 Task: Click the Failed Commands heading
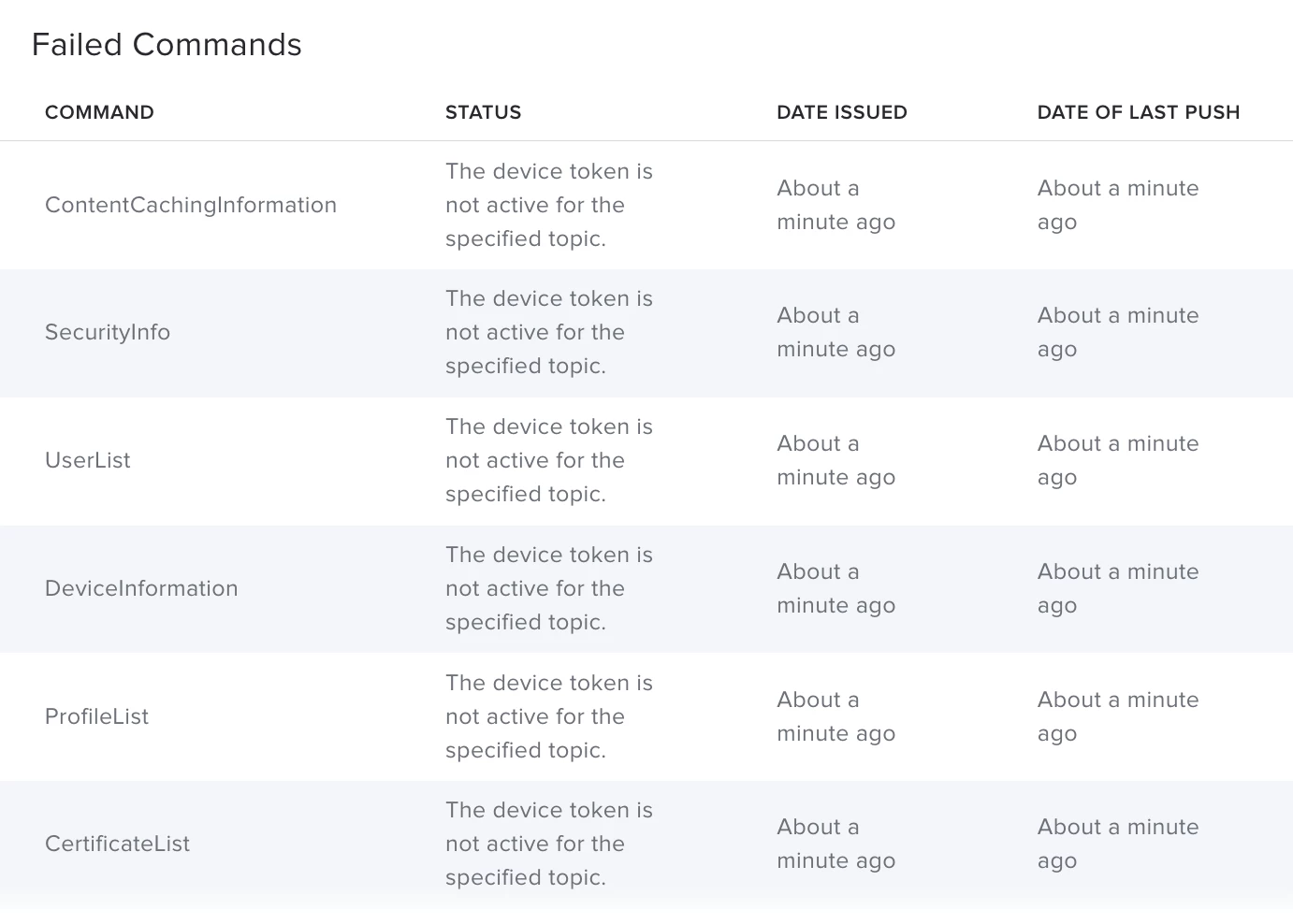[167, 45]
